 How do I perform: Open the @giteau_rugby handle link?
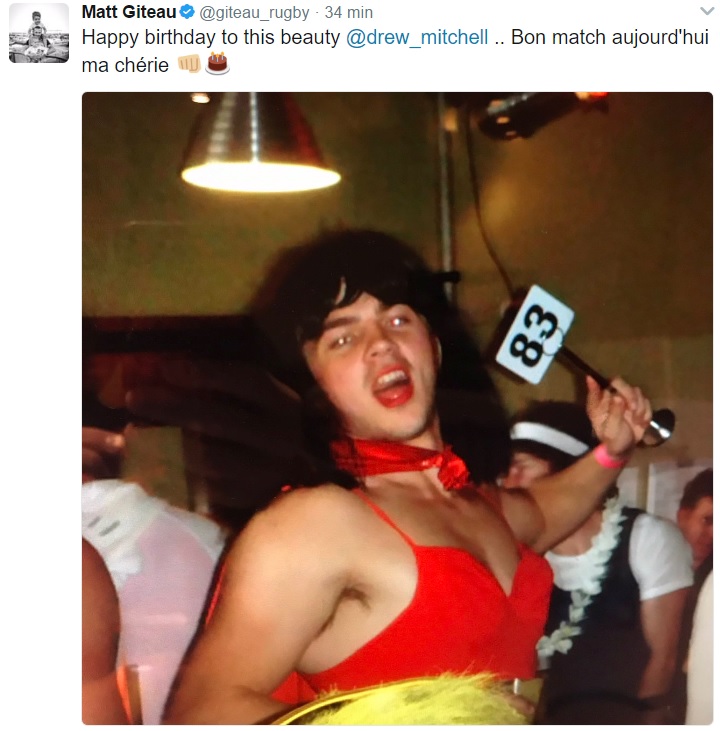[x=254, y=13]
